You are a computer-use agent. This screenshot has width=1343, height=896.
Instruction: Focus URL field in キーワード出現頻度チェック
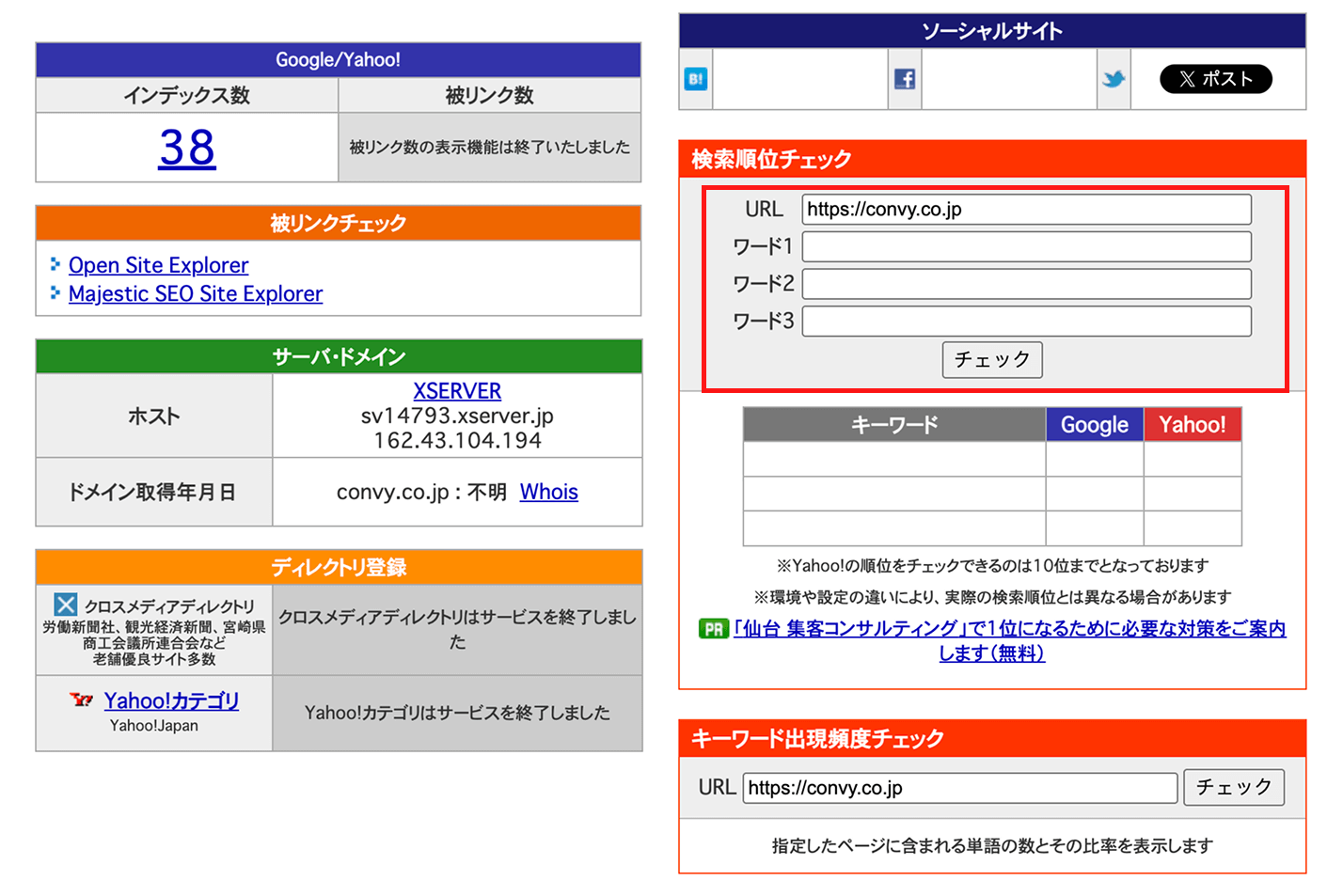click(x=960, y=788)
